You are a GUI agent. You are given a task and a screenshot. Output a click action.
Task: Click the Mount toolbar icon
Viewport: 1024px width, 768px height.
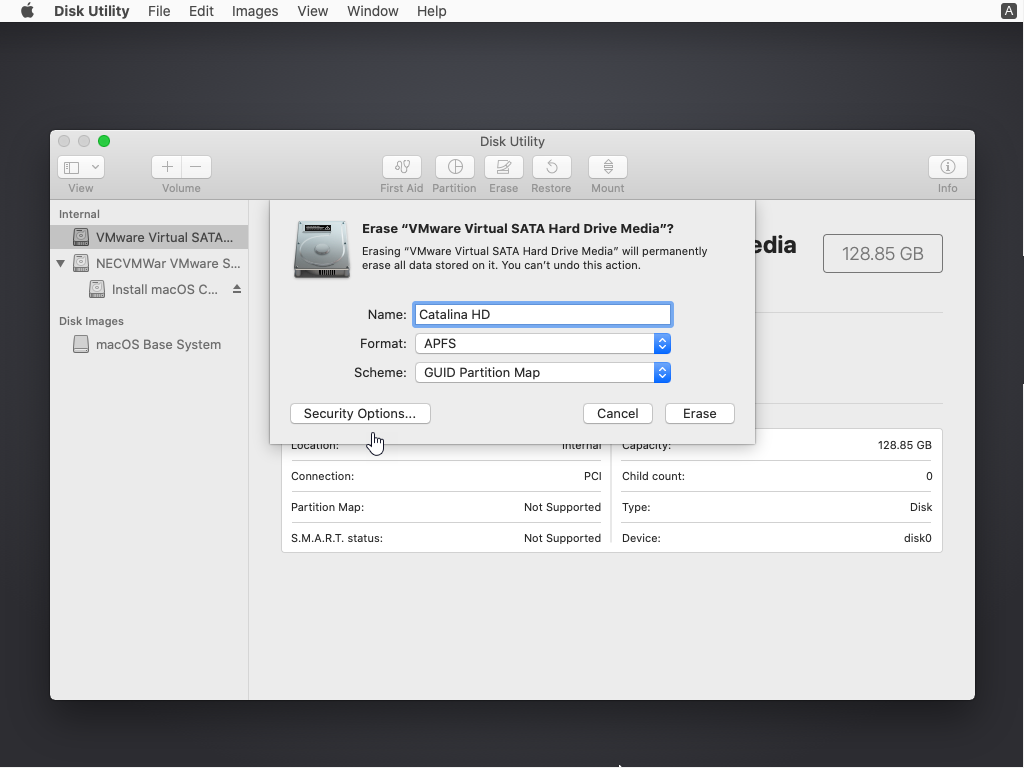(607, 167)
